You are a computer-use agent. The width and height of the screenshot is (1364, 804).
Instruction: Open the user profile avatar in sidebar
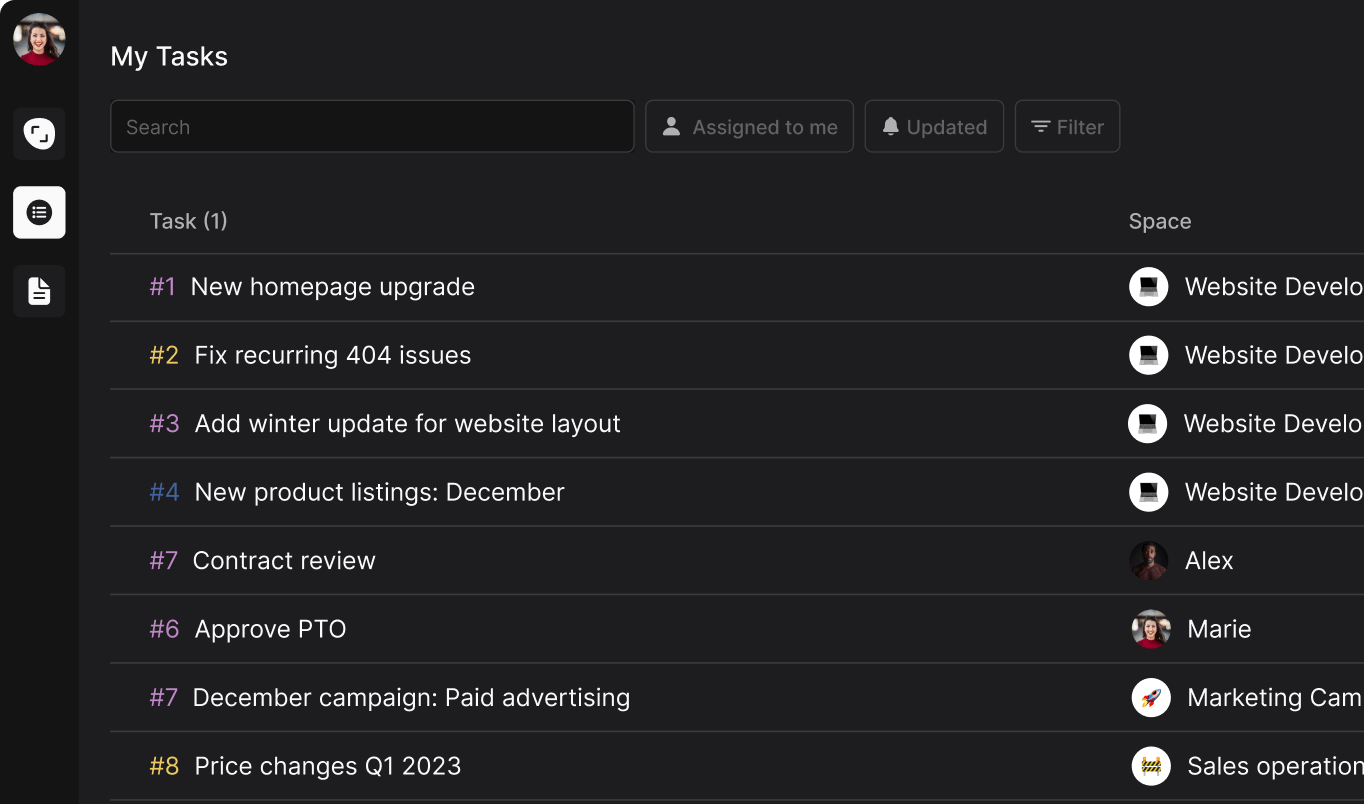[x=39, y=40]
